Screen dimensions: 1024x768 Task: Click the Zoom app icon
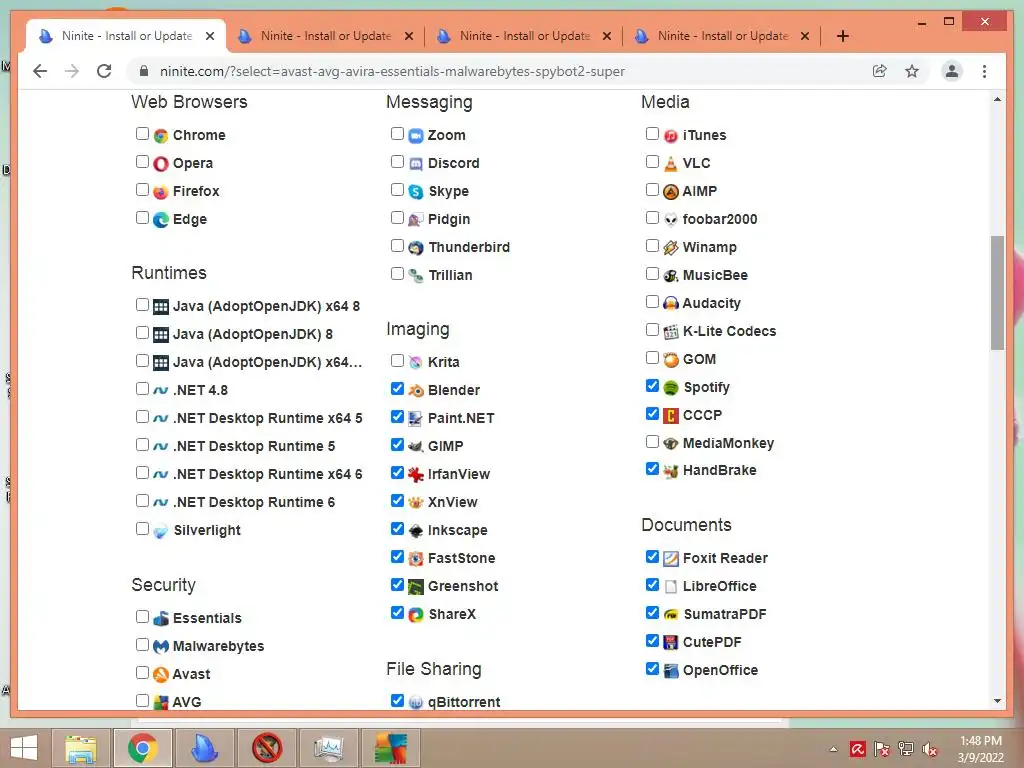pos(416,136)
